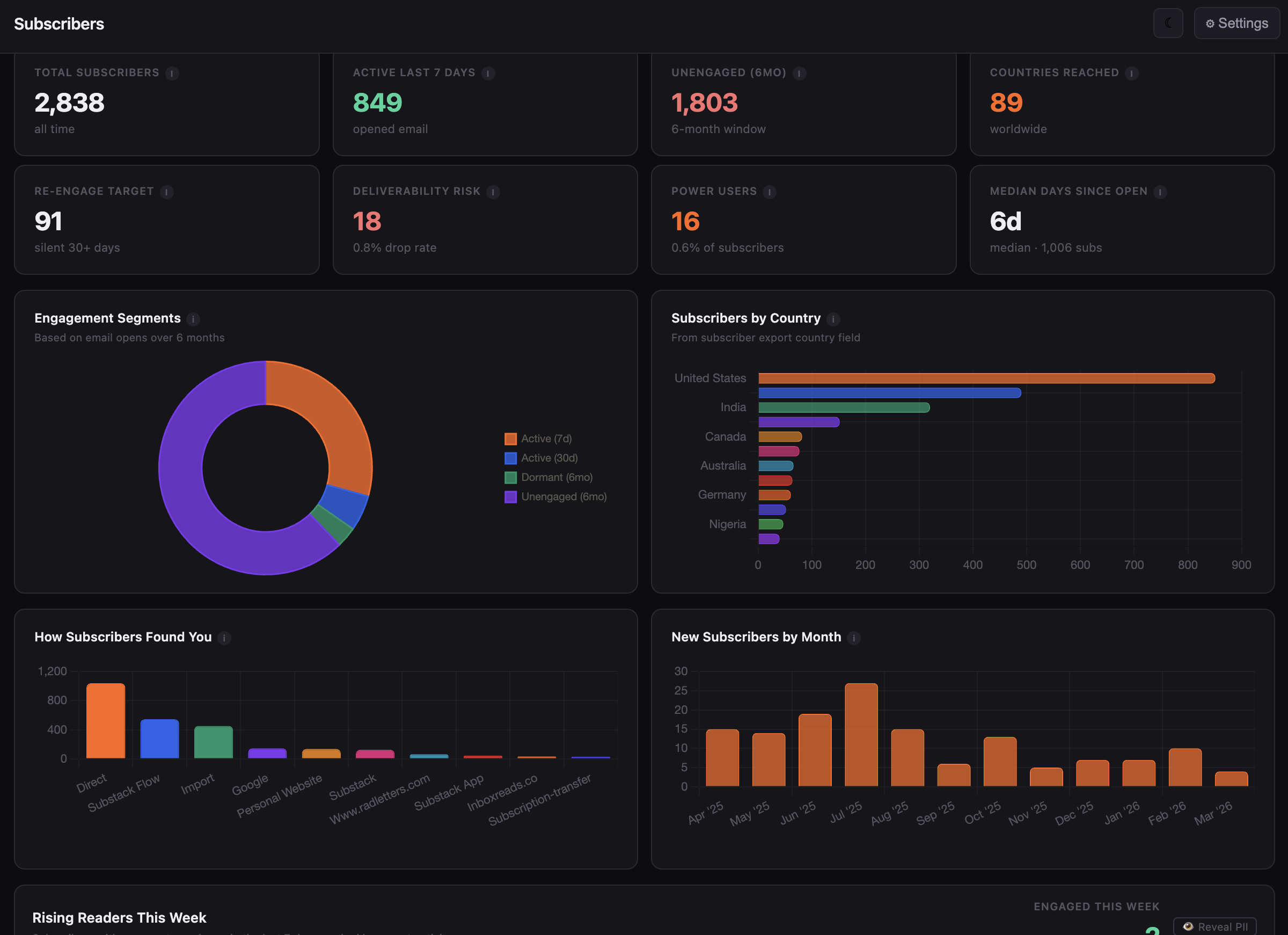Show info for Deliverability Risk

493,192
